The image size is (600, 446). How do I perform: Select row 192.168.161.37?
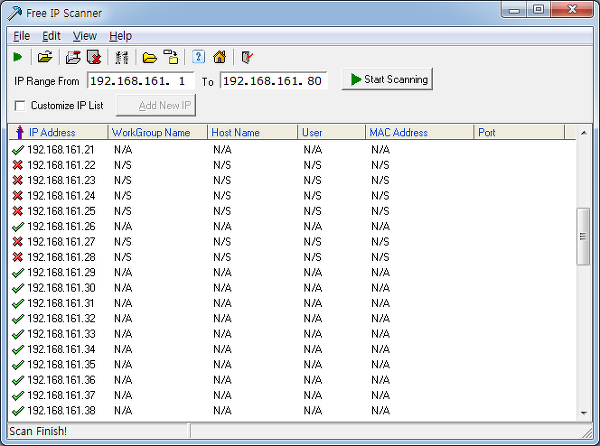[x=292, y=396]
